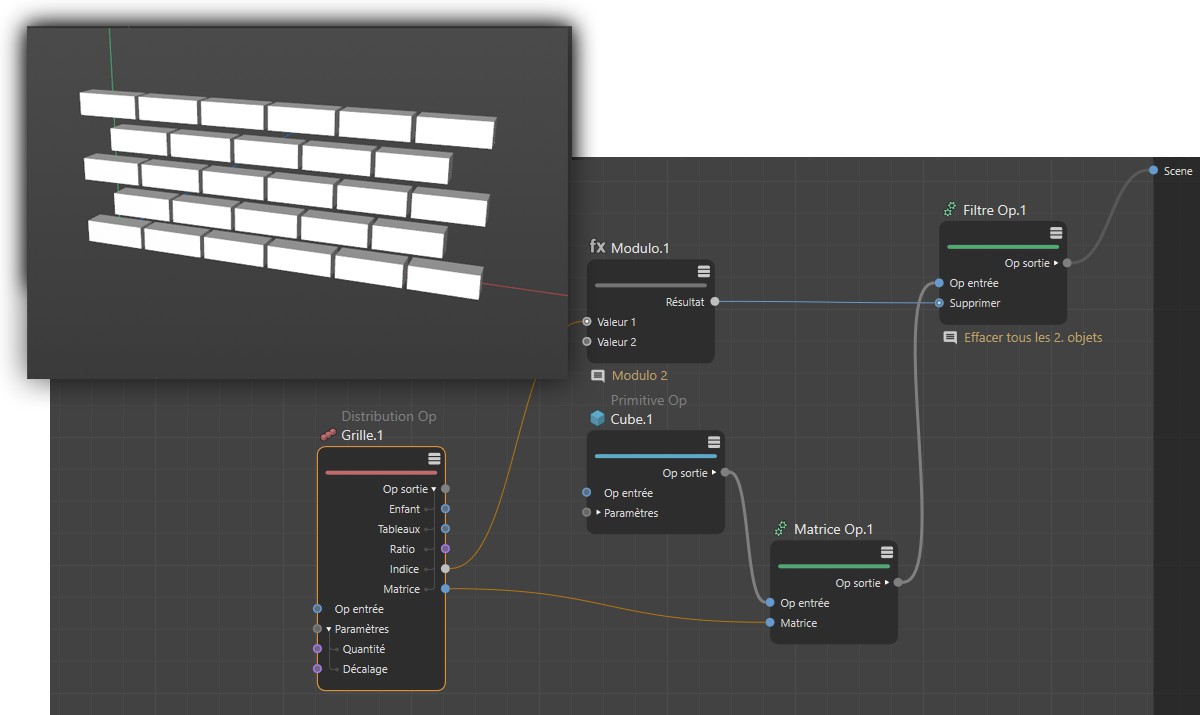
Task: Open the Modulo.1 node hamburger menu
Action: pos(704,271)
